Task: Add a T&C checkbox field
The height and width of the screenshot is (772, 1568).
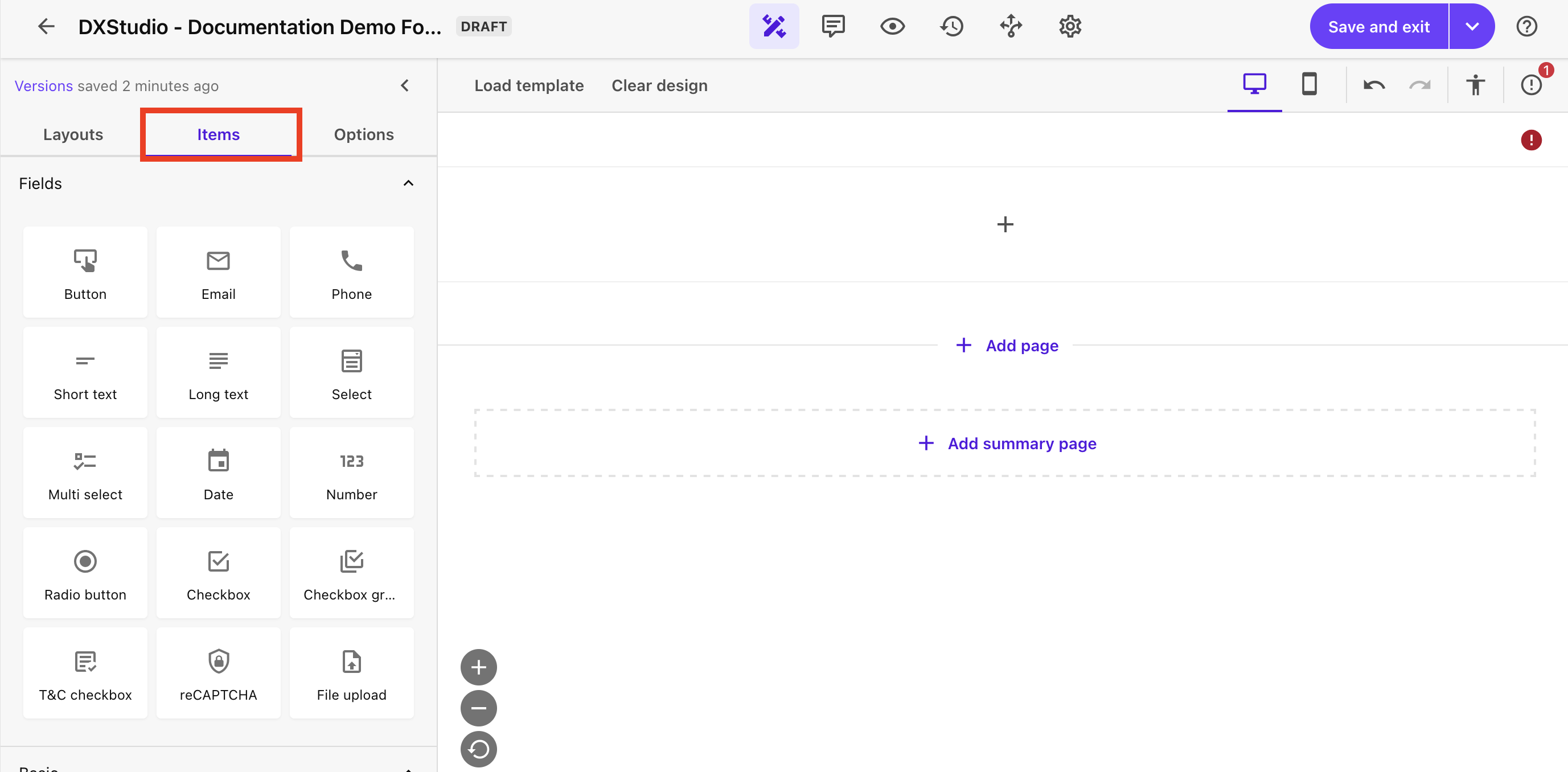Action: 85,672
